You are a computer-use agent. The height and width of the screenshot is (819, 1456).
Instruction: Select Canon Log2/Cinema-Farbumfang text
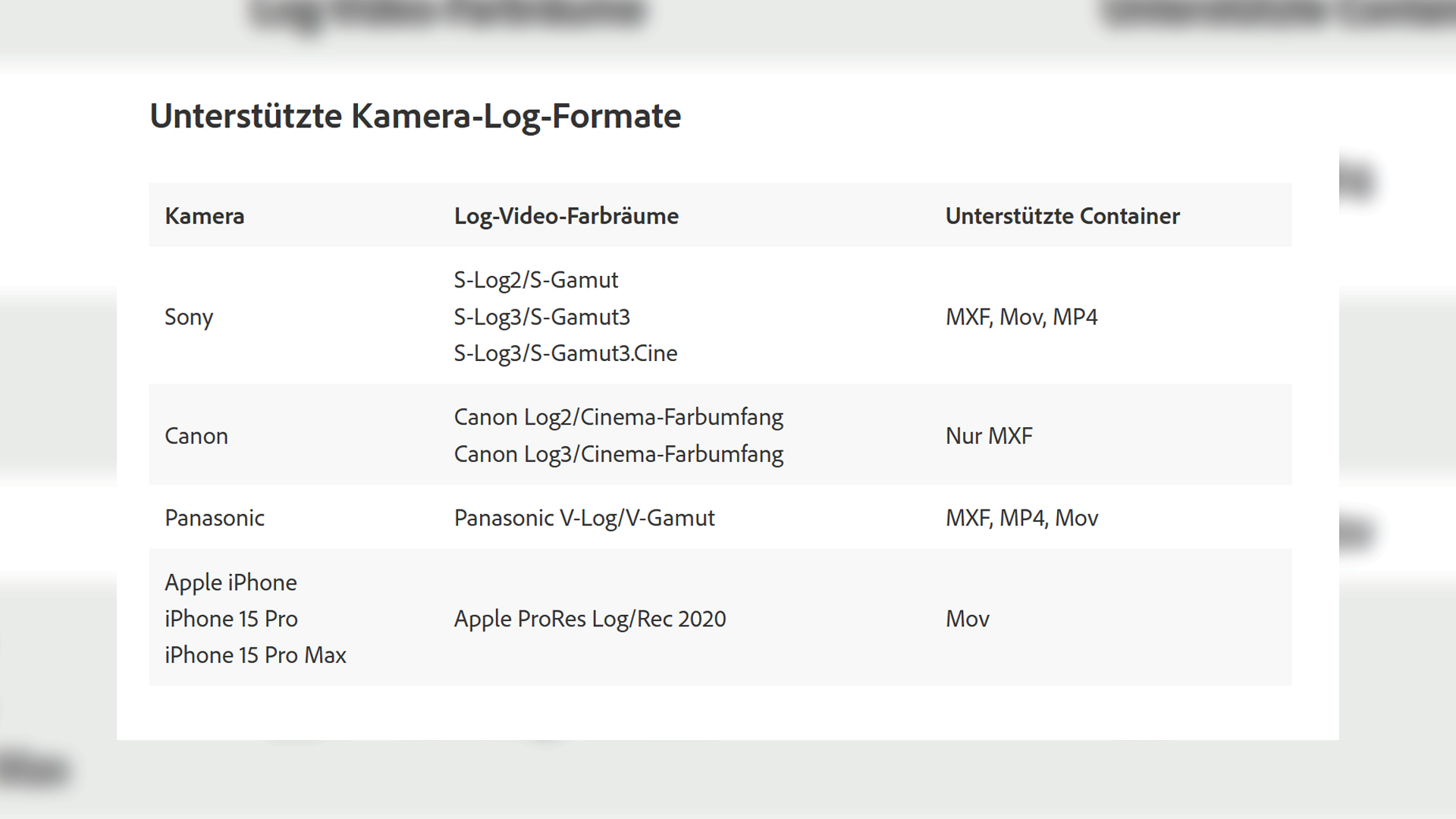[618, 417]
